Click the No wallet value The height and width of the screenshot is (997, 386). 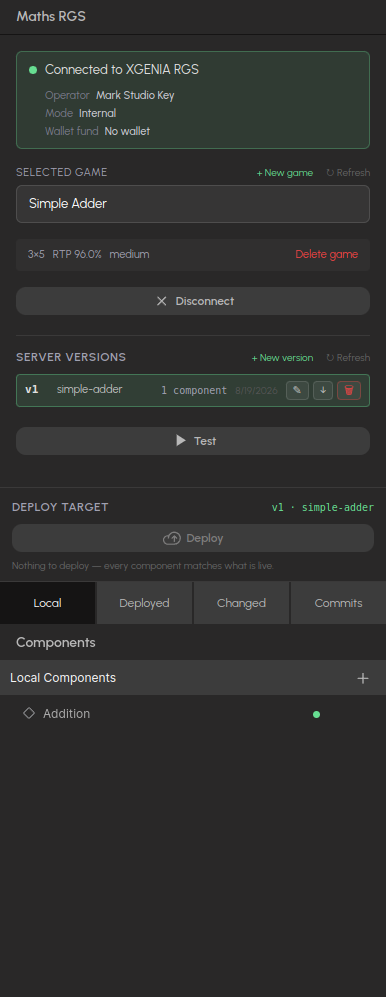click(127, 132)
